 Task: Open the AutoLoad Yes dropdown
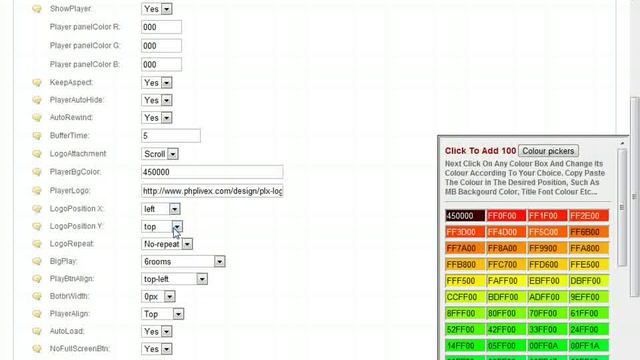(x=157, y=331)
